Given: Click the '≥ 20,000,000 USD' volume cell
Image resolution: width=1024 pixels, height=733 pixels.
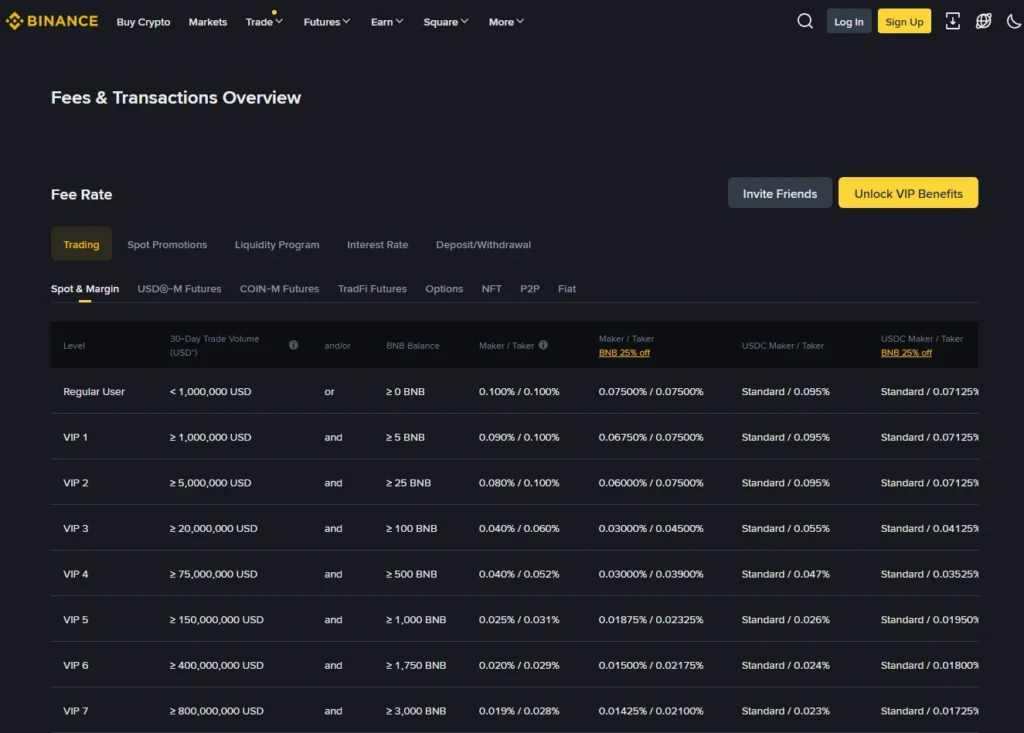Looking at the screenshot, I should coord(214,529).
